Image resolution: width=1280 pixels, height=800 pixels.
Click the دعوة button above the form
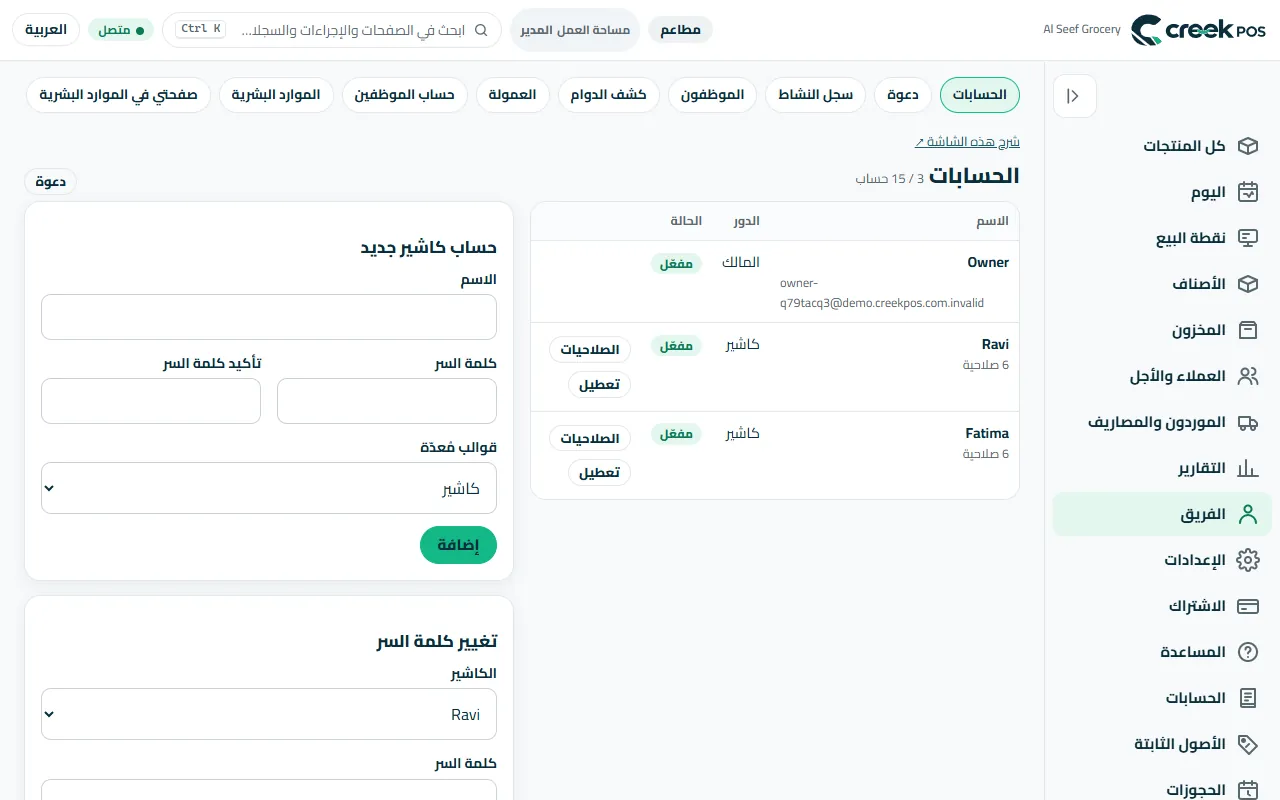click(x=50, y=181)
